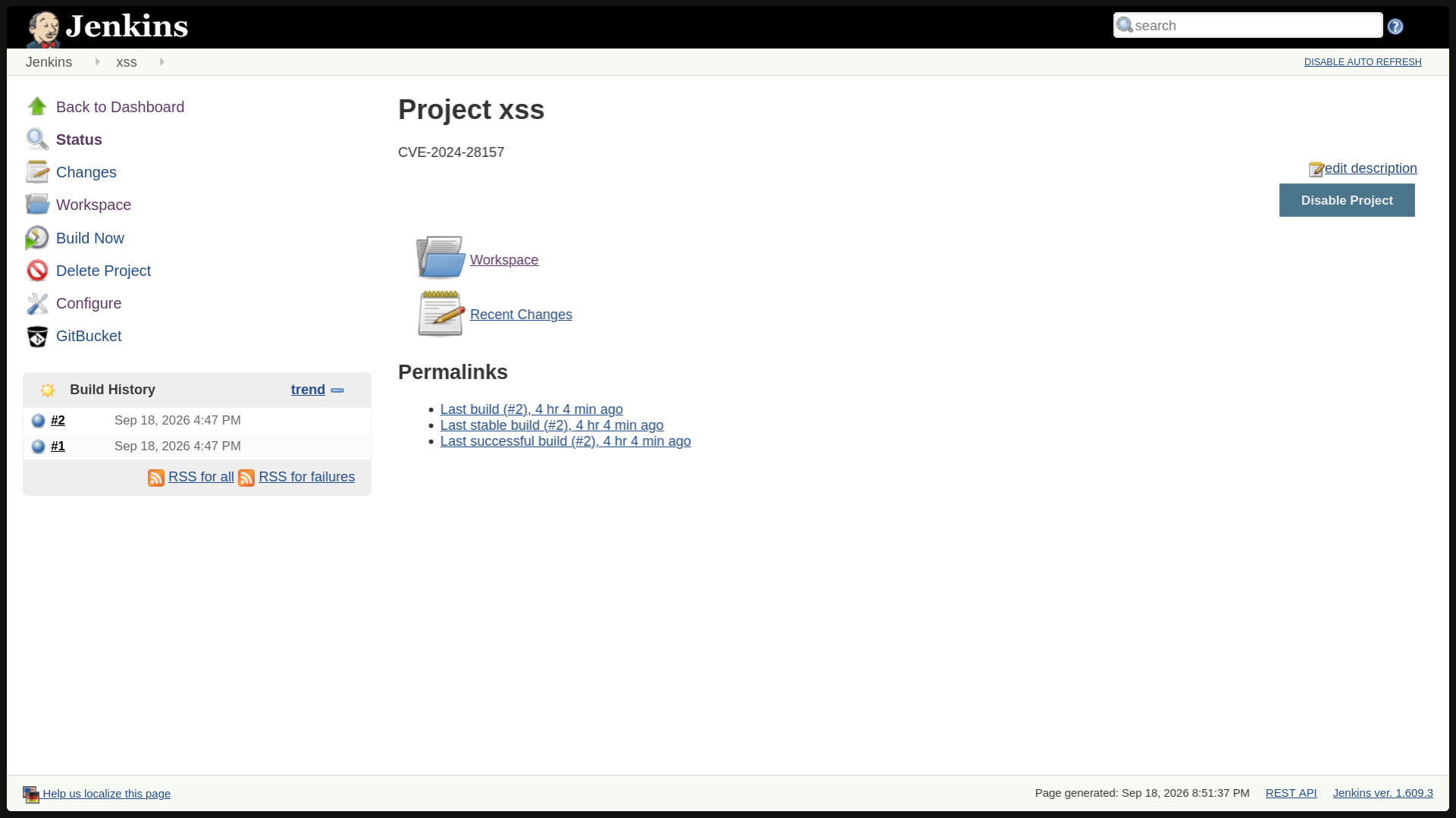Viewport: 1456px width, 818px height.
Task: Open Back to Dashboard in sidebar
Action: [x=120, y=107]
